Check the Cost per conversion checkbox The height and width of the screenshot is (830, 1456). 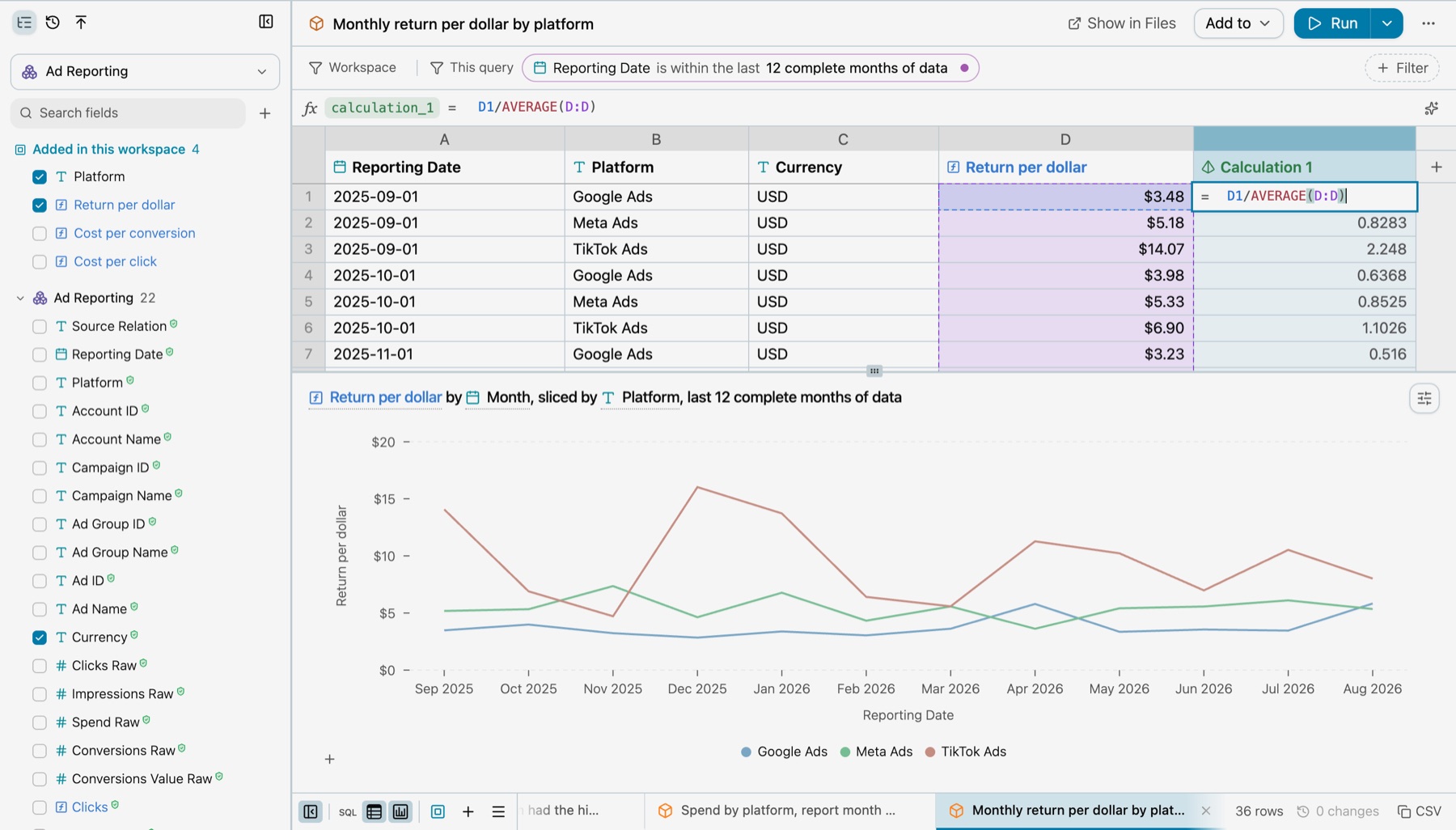(x=40, y=233)
